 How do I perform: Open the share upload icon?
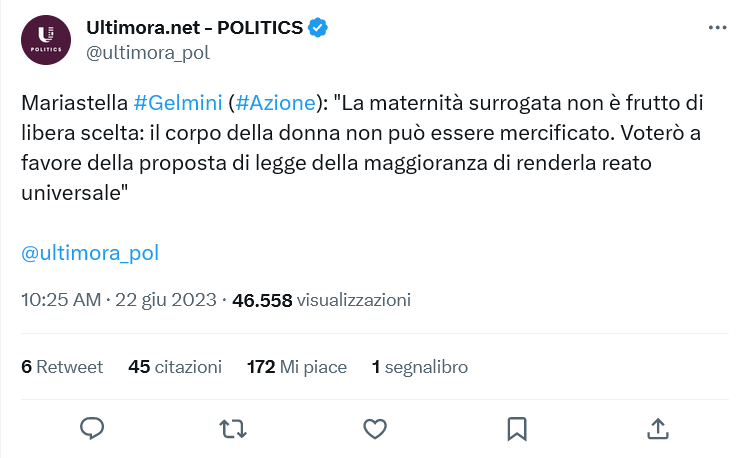(658, 428)
